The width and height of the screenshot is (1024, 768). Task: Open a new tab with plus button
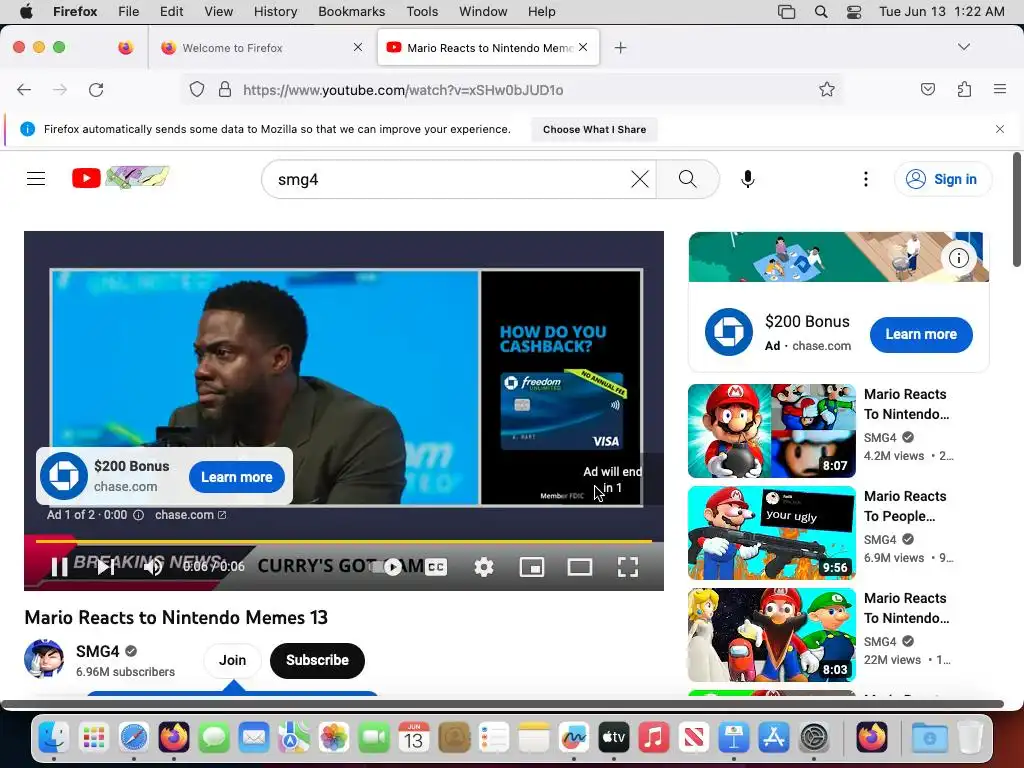[620, 48]
